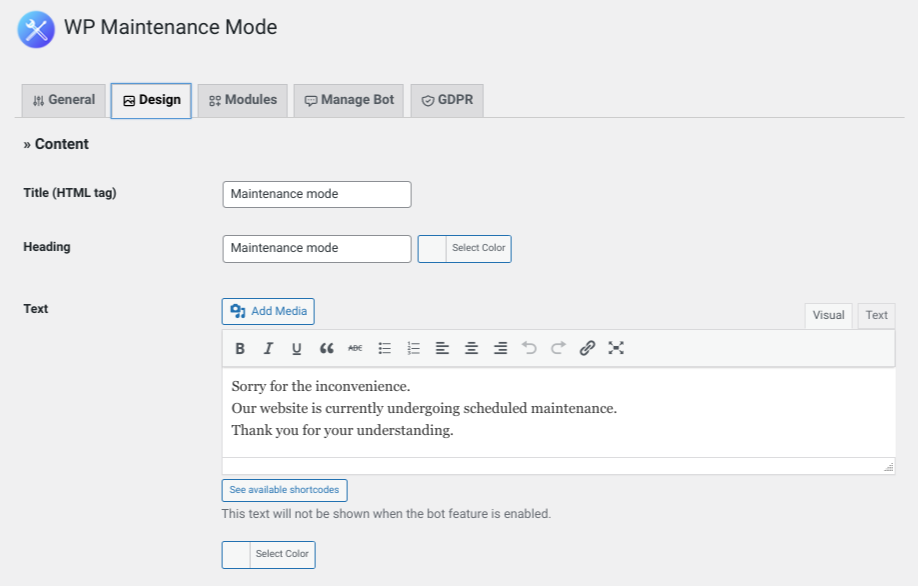Click the Title (HTML tag) input field
The height and width of the screenshot is (586, 918).
pyautogui.click(x=316, y=194)
